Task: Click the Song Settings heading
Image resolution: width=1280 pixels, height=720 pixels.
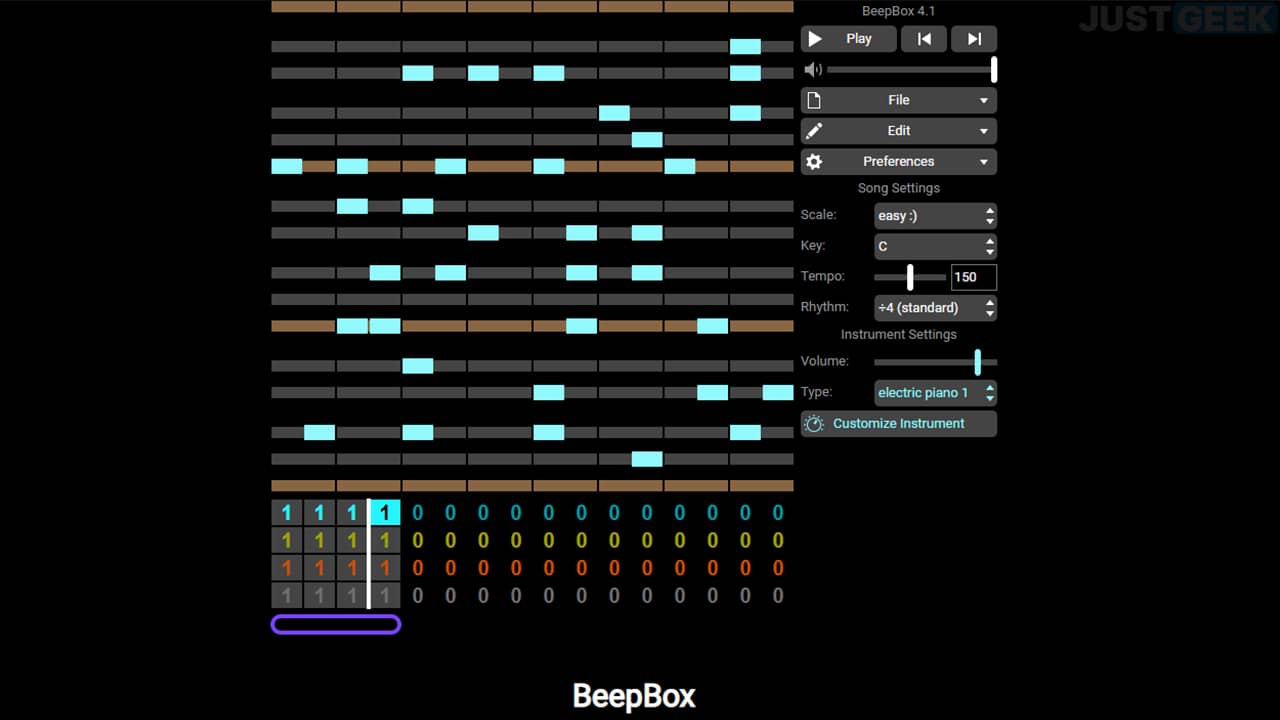Action: 899,188
